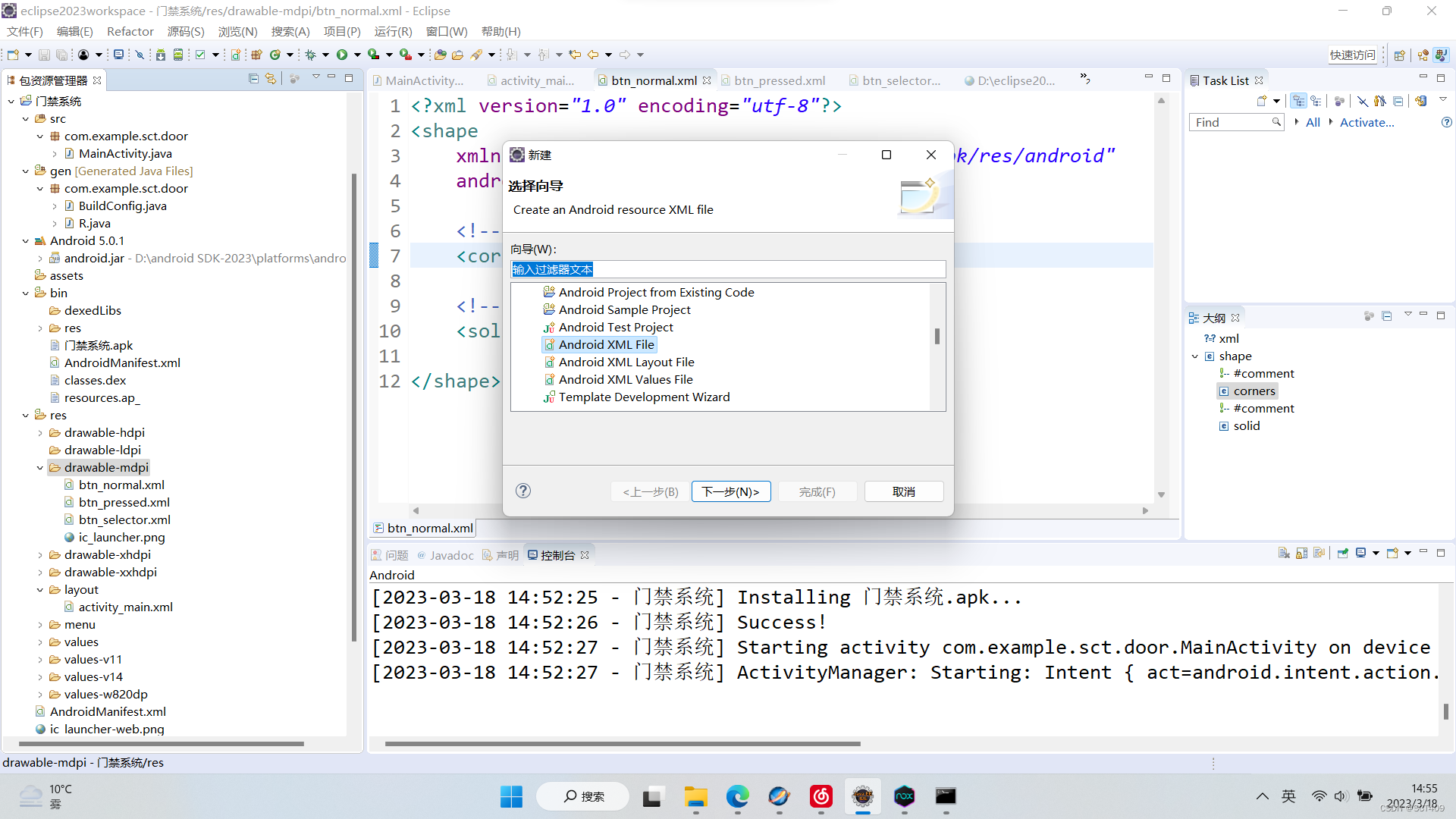
Task: Toggle Categorized view in Task List toolbar
Action: pos(1298,101)
